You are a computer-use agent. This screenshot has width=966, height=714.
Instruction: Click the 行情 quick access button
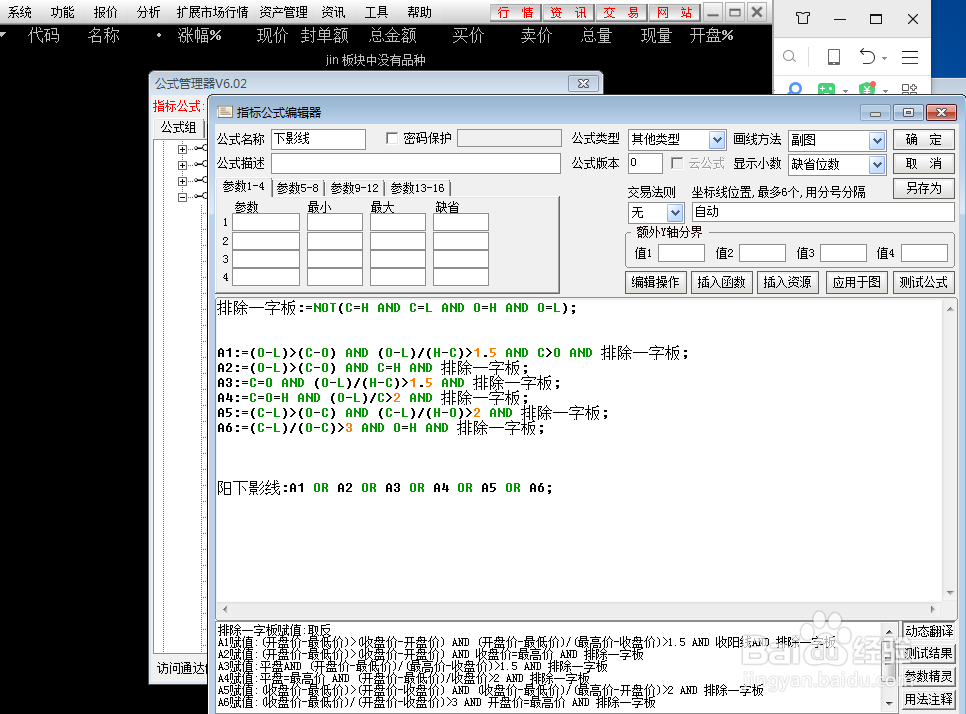[x=514, y=13]
